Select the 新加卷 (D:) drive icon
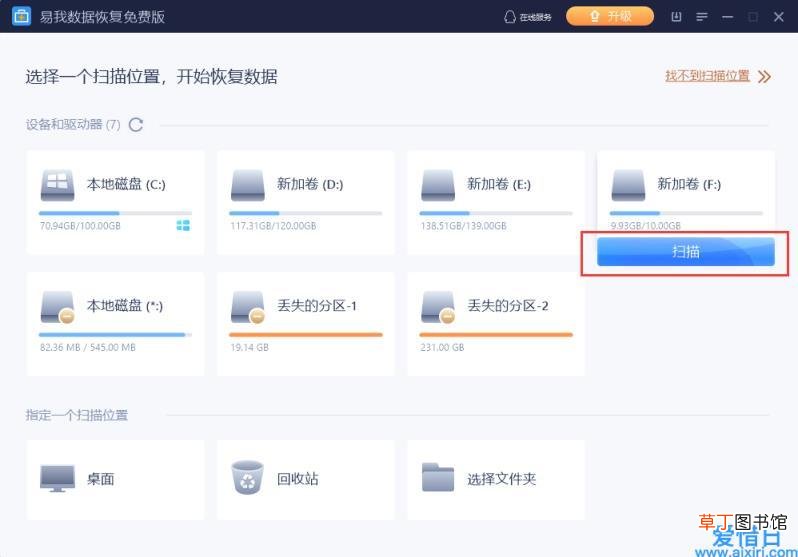The width and height of the screenshot is (798, 557). [x=247, y=185]
